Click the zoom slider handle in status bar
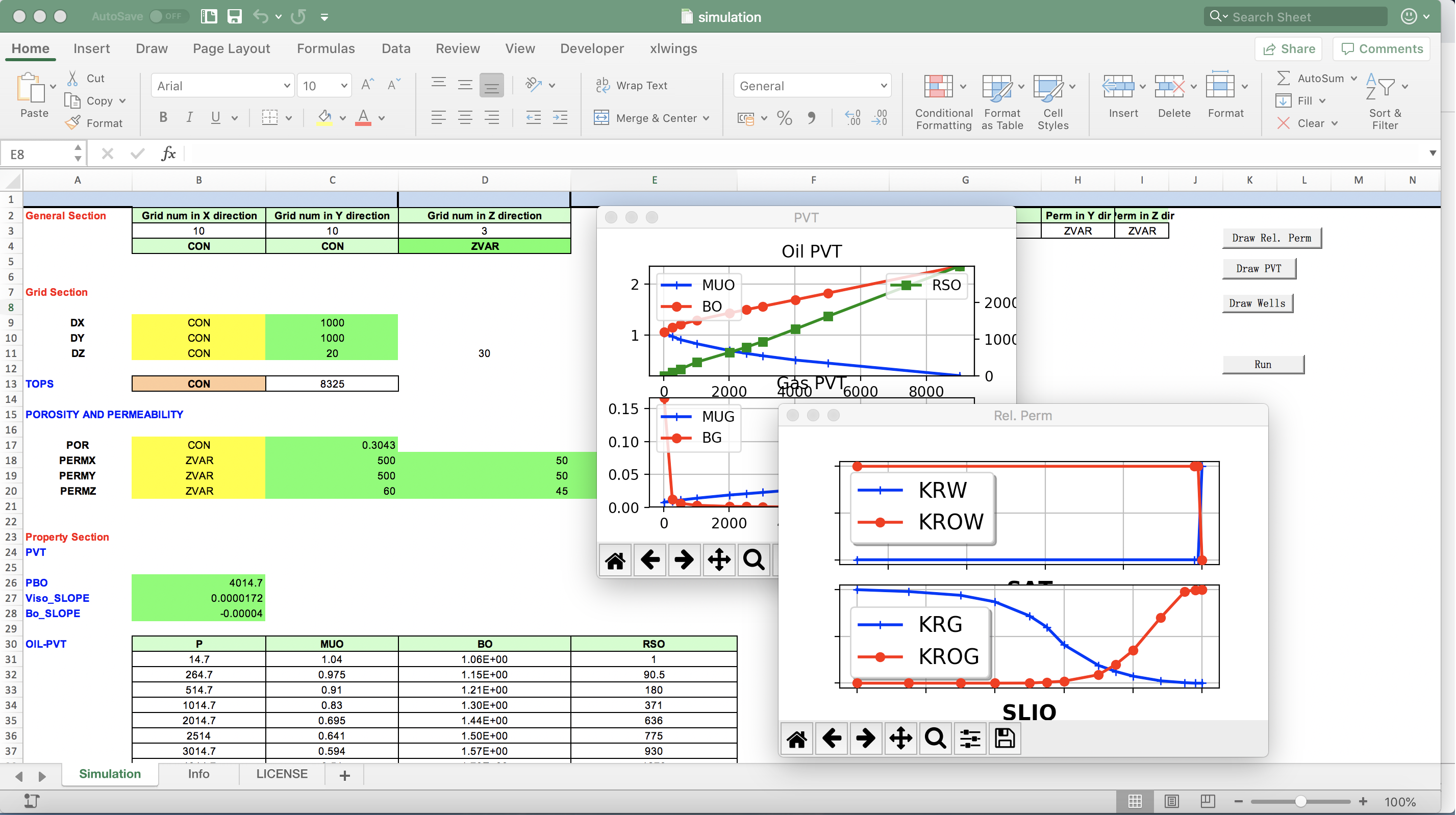1456x815 pixels. [1300, 801]
